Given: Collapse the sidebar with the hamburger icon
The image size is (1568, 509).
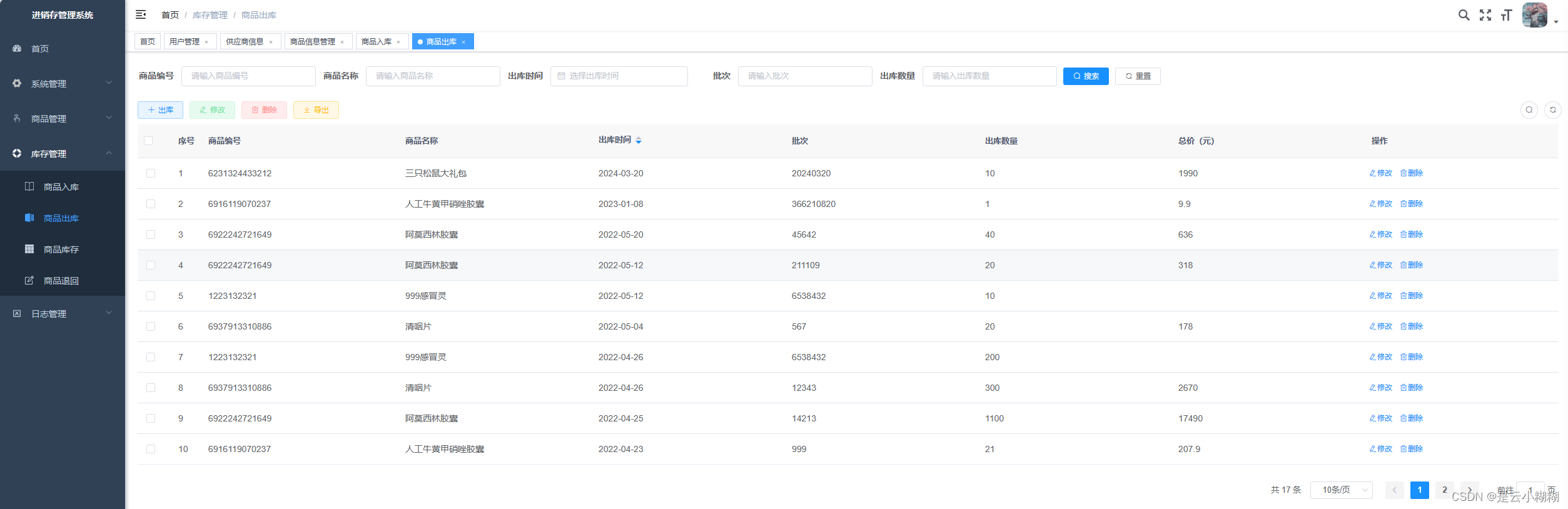Looking at the screenshot, I should (x=141, y=14).
